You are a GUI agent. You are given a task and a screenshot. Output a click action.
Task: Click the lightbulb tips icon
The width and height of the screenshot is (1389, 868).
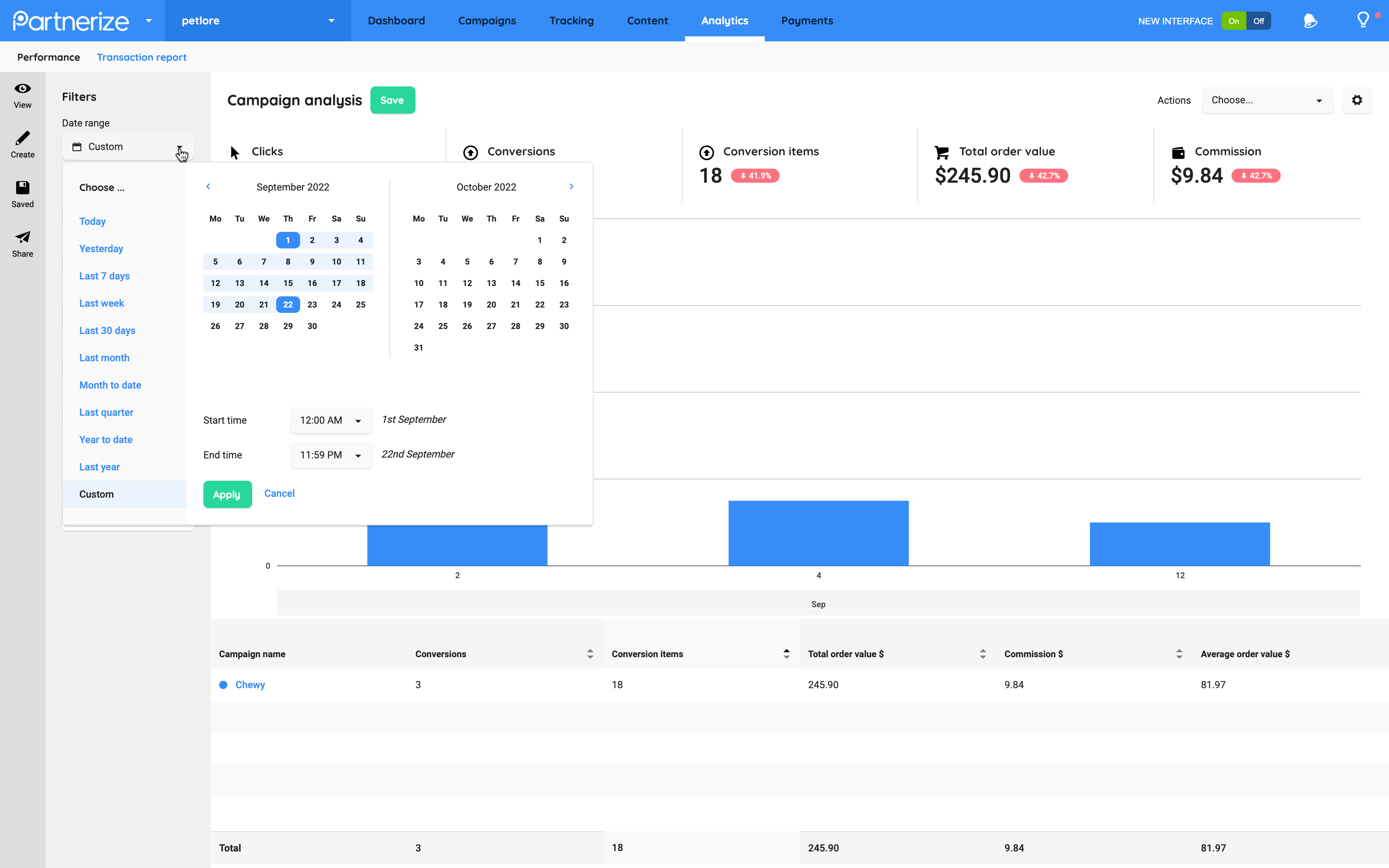[1363, 21]
